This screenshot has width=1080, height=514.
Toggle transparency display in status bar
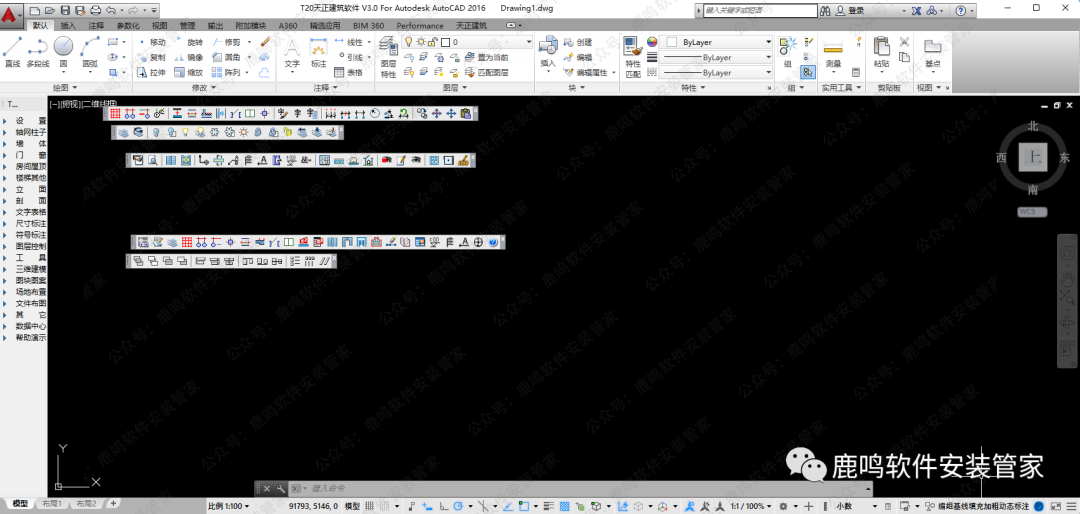[563, 506]
